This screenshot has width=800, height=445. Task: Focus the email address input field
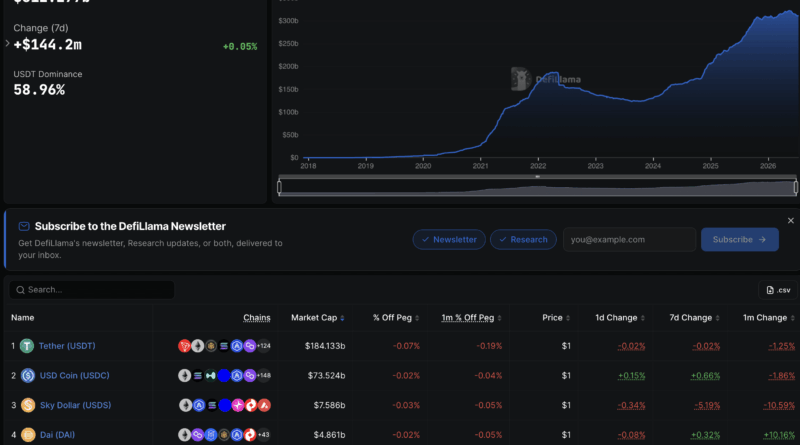(629, 239)
